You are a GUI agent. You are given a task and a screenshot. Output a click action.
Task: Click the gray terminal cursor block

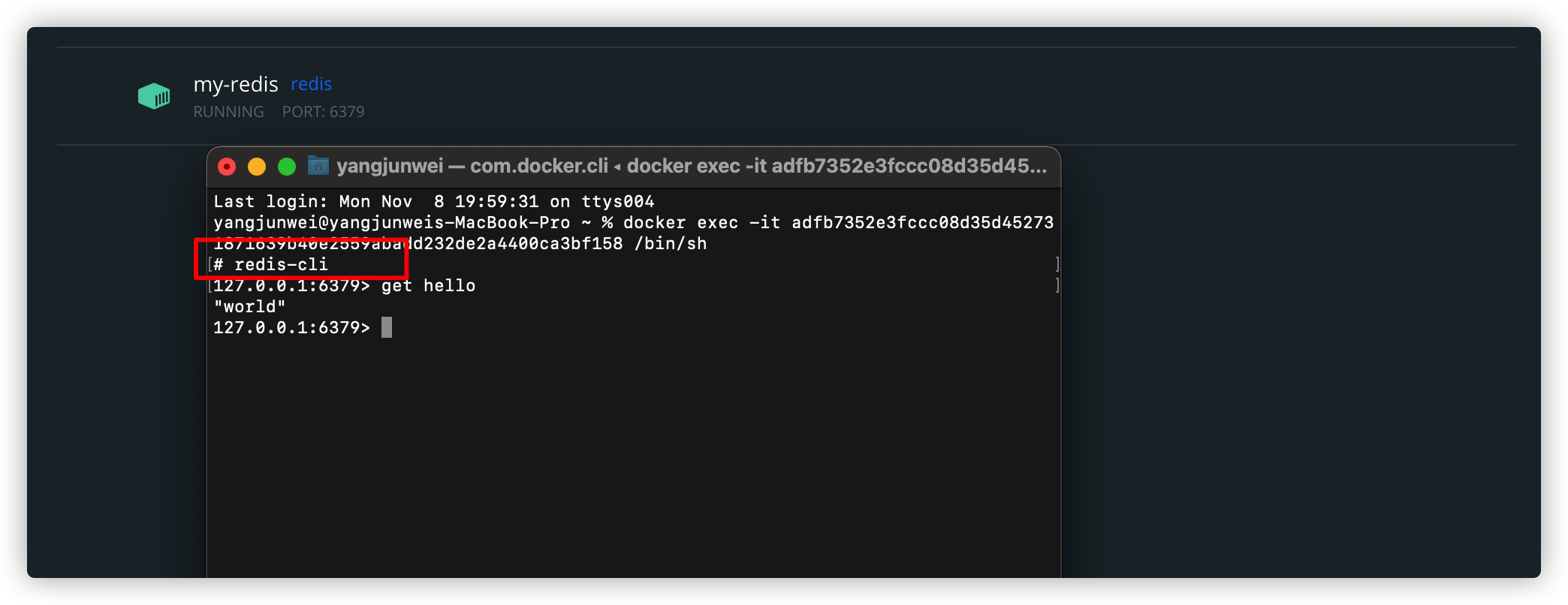pos(387,328)
